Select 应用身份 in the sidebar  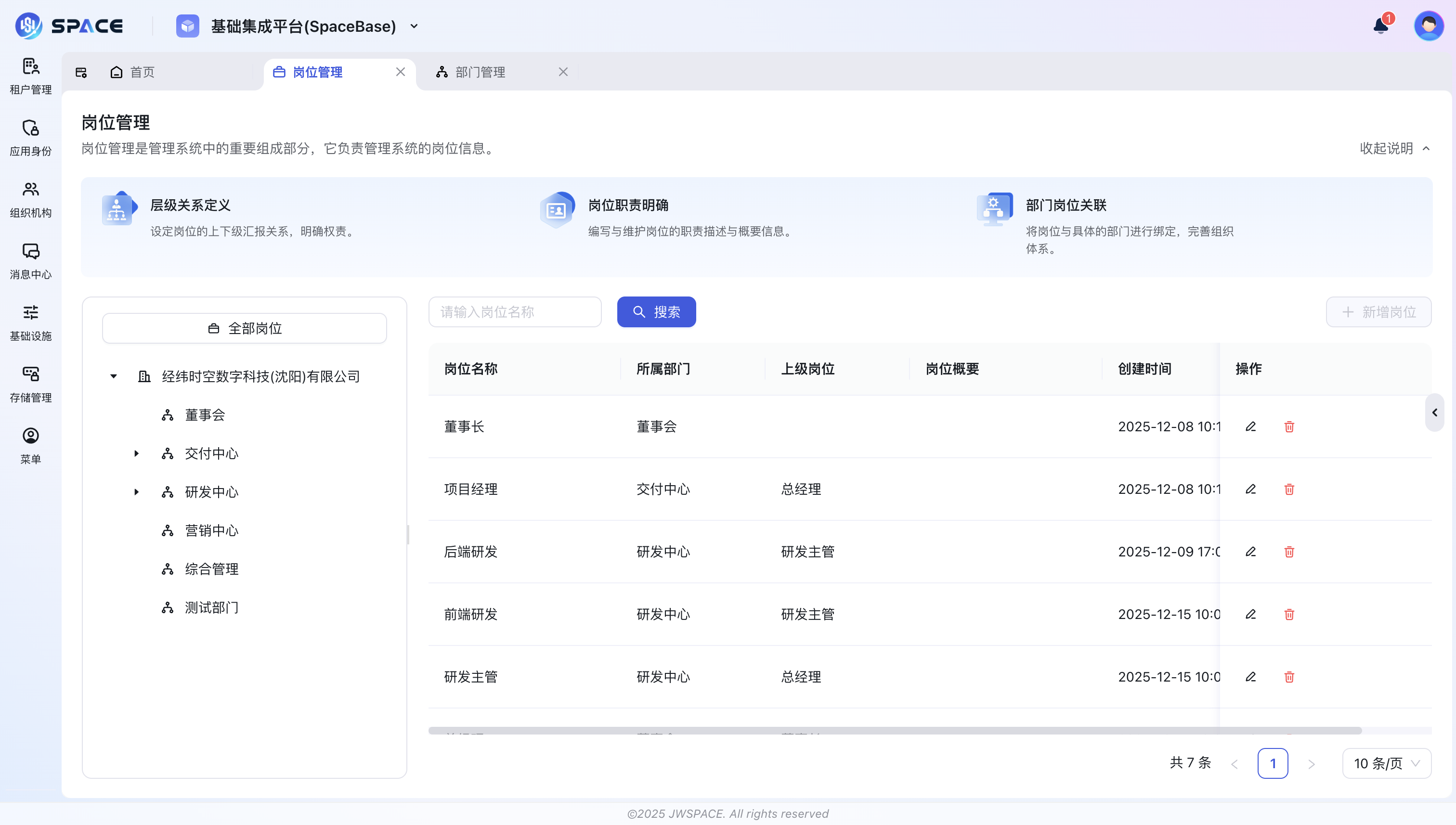[x=30, y=137]
